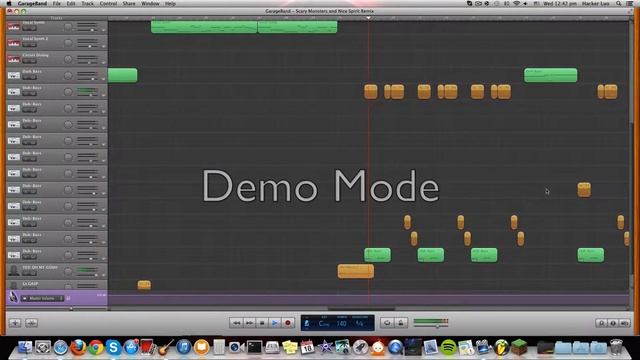Image resolution: width=640 pixels, height=360 pixels.
Task: Open Skype from the Dock
Action: pos(113,347)
